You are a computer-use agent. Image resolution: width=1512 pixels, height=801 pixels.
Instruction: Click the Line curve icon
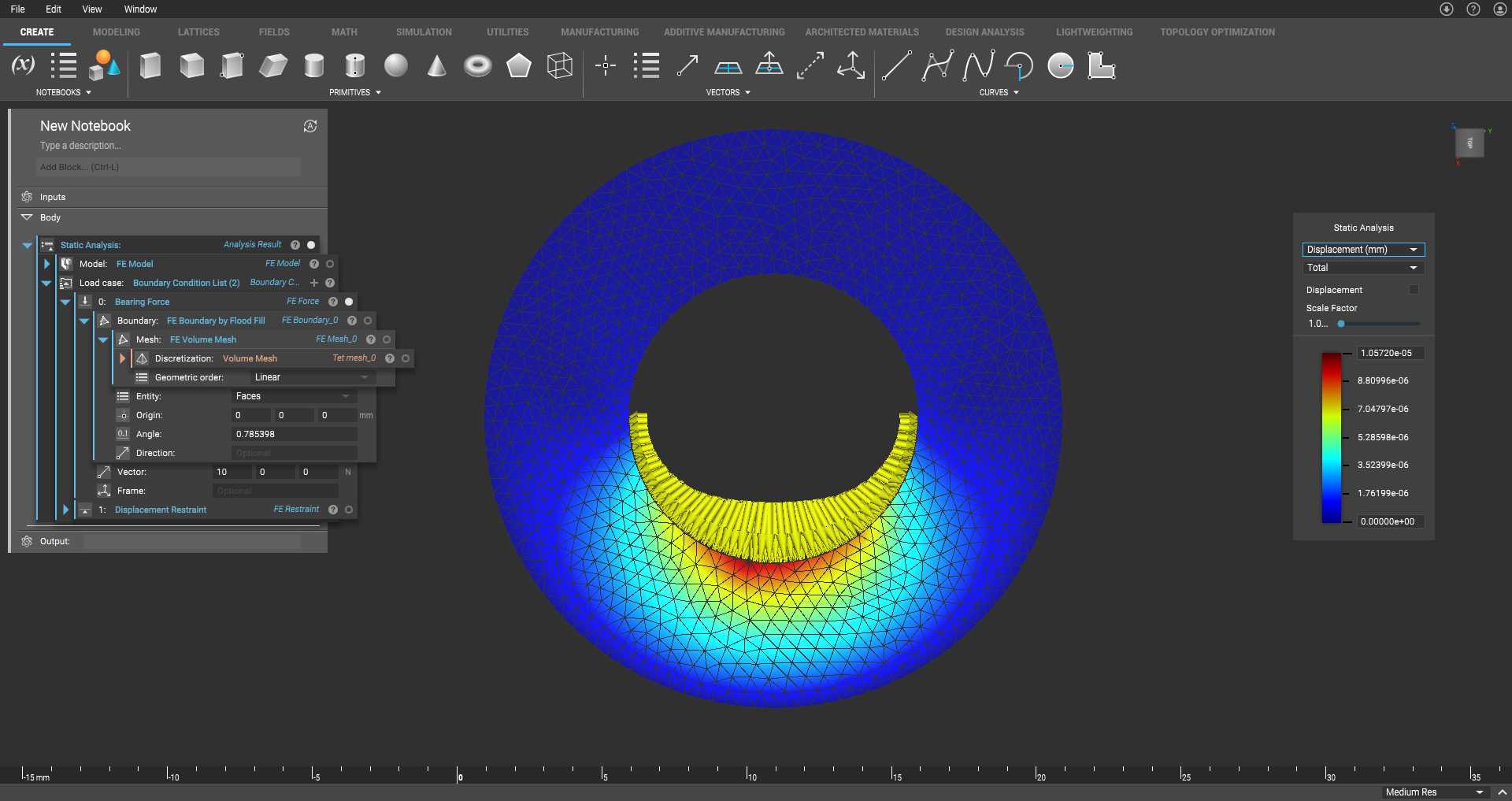point(897,66)
